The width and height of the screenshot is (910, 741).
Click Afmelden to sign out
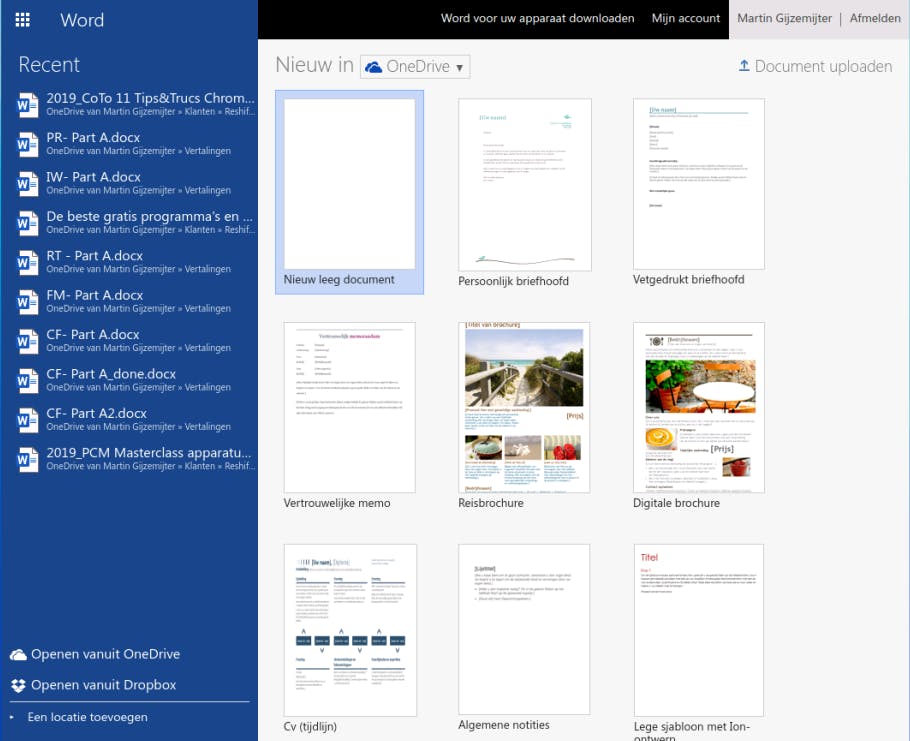coord(875,18)
